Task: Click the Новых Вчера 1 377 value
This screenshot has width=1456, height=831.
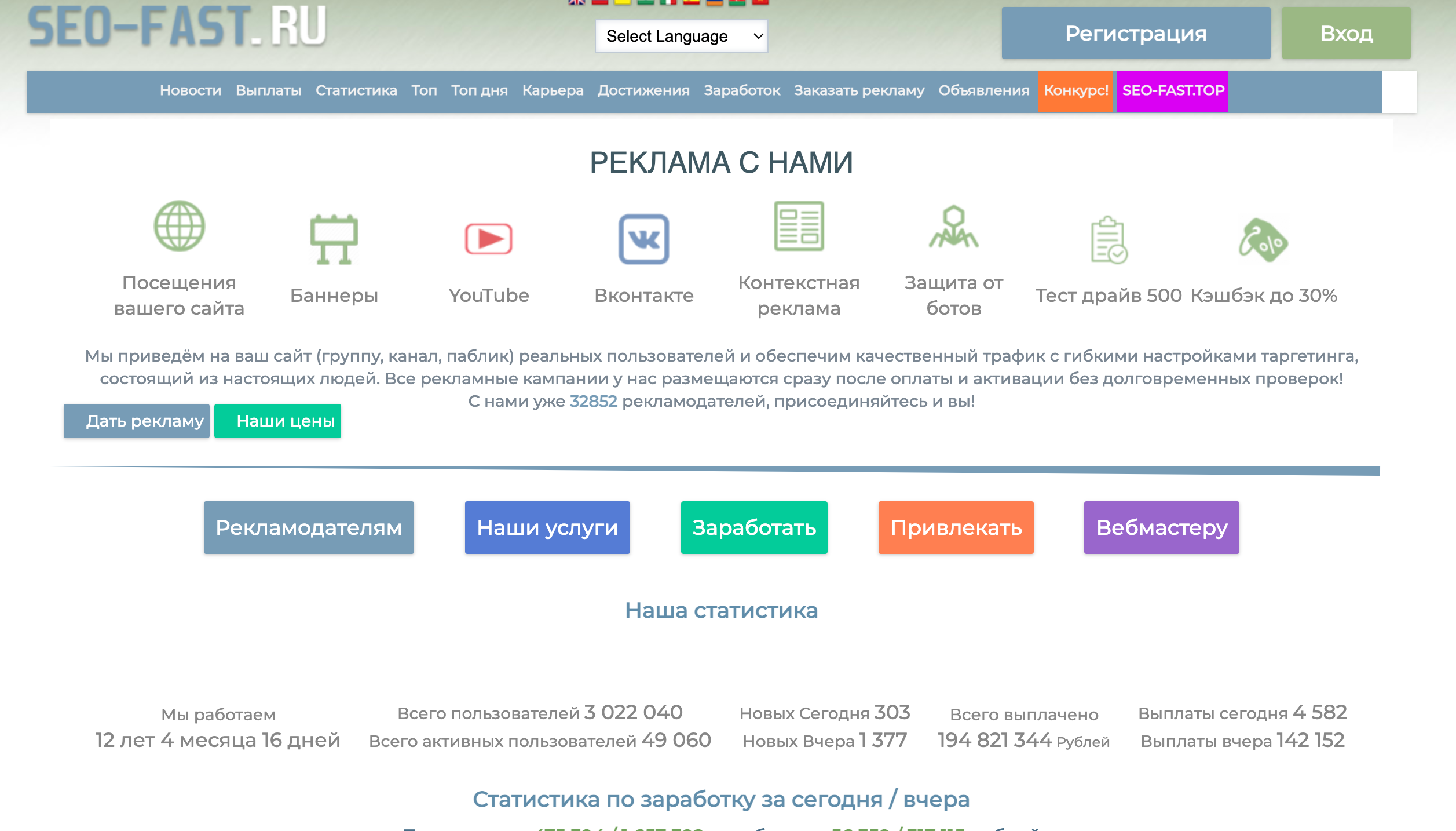Action: (x=883, y=740)
